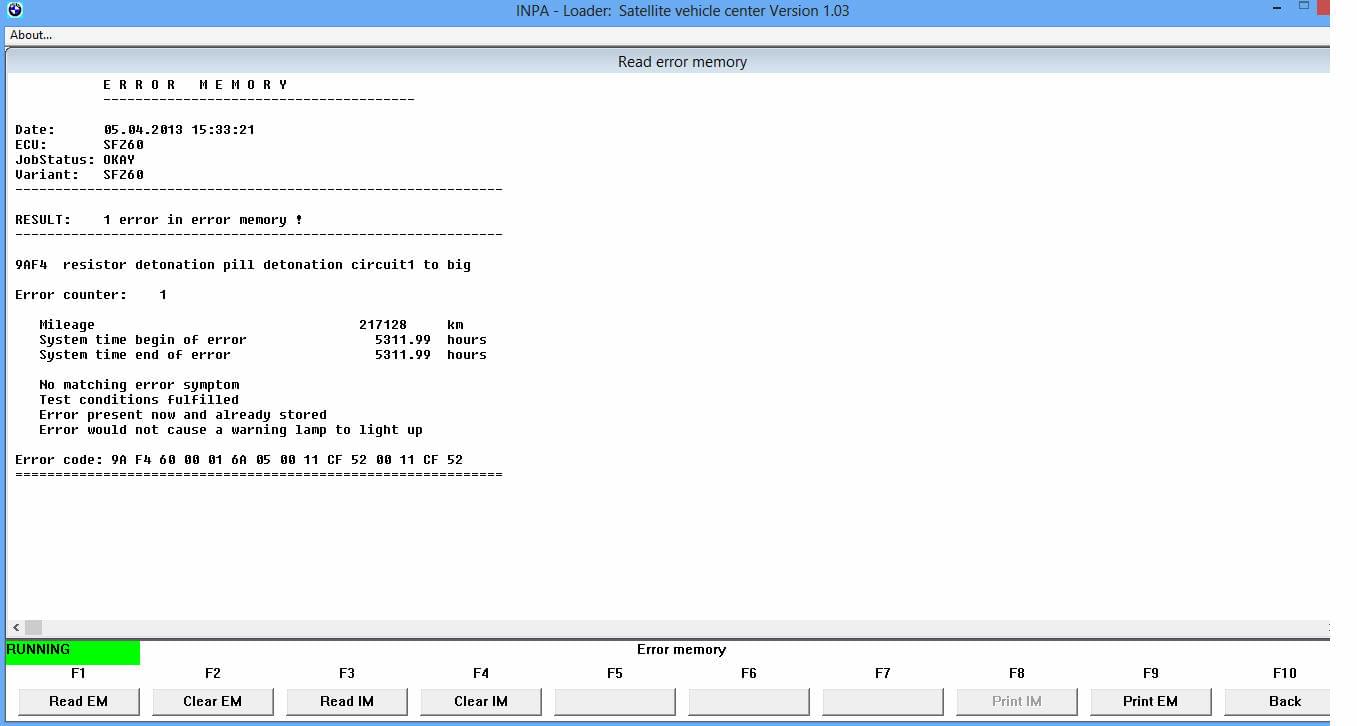Click the disabled Print IM button
The height and width of the screenshot is (726, 1357).
1017,701
